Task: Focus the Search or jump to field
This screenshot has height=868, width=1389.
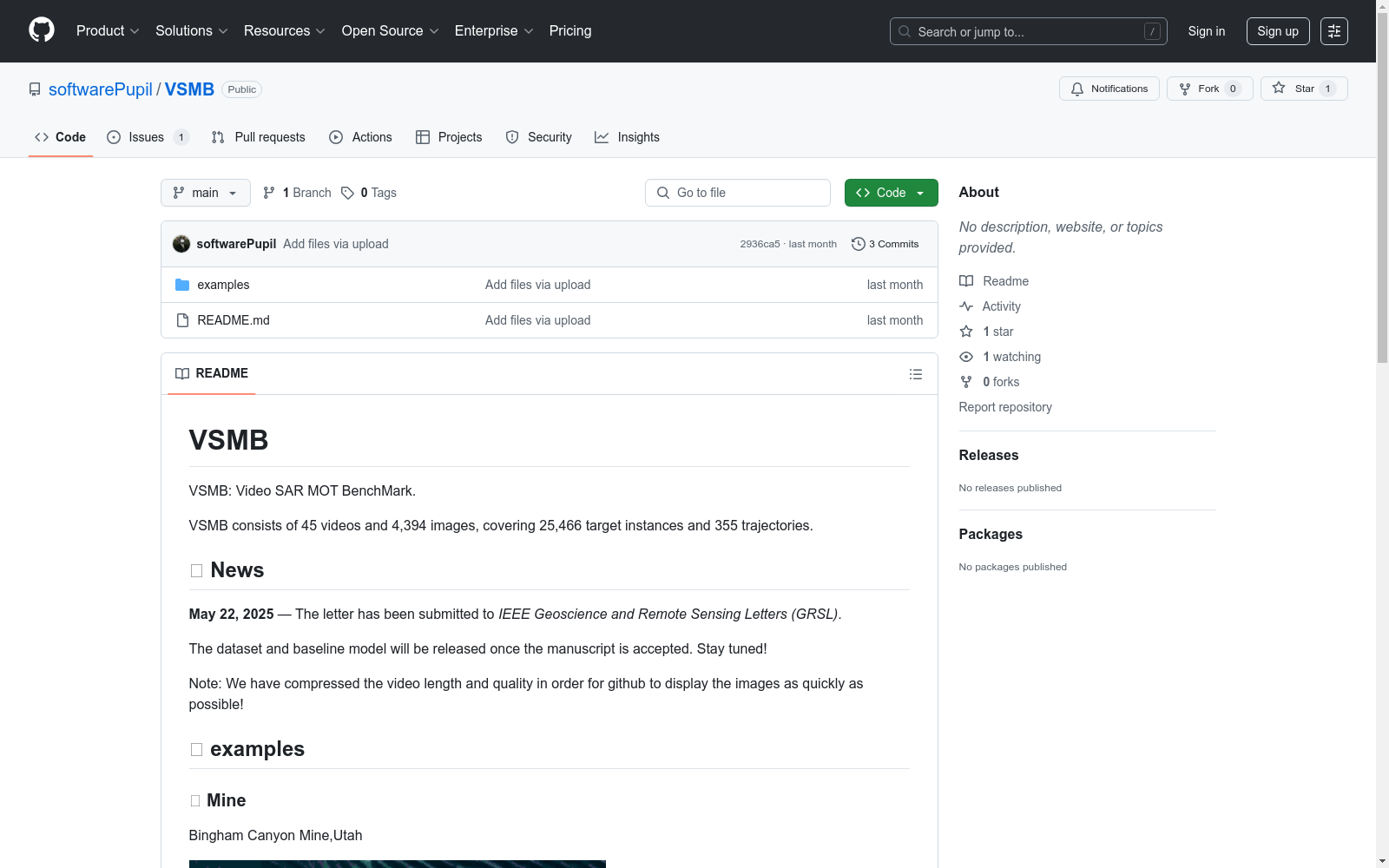Action: 1028,31
